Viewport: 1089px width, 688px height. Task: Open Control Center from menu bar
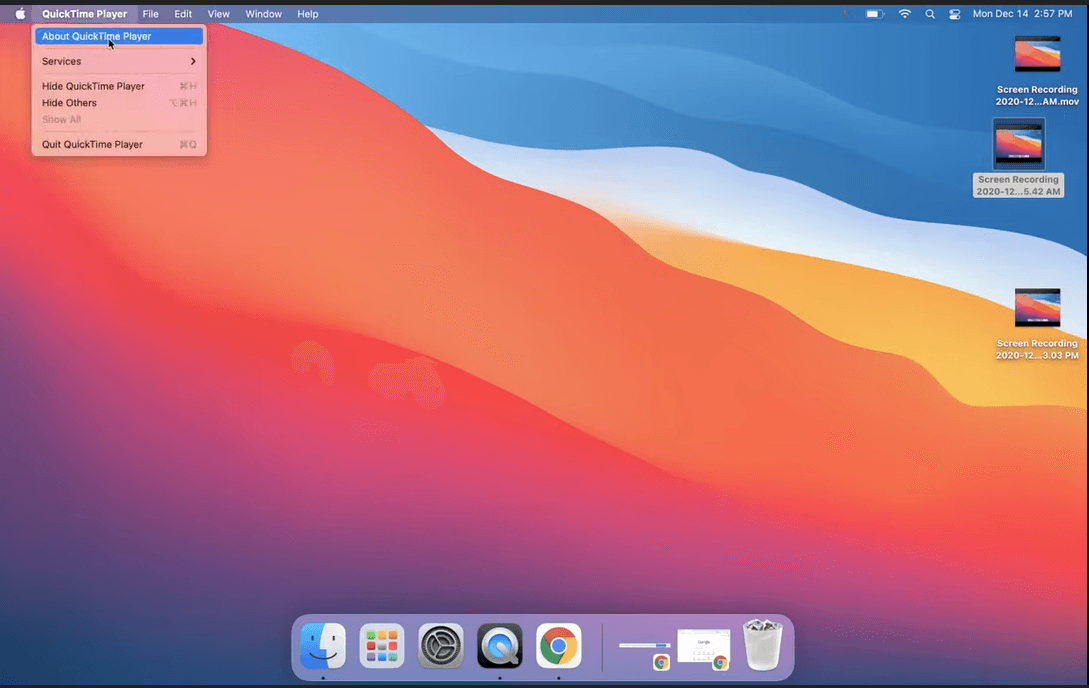(x=955, y=14)
